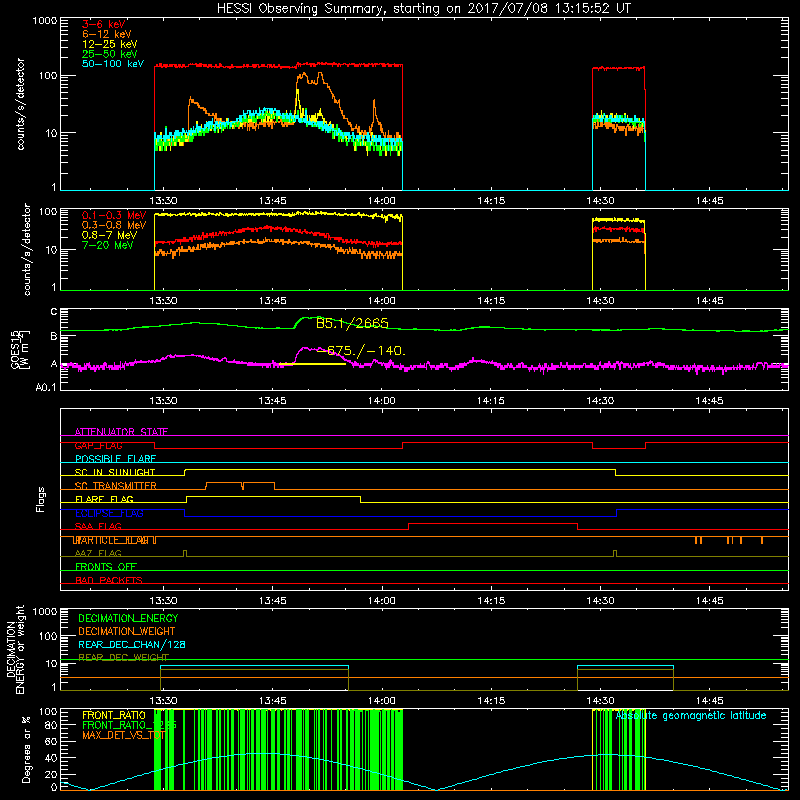
Task: Select the SC_TRANSMITTER flag label
Action: (x=115, y=486)
